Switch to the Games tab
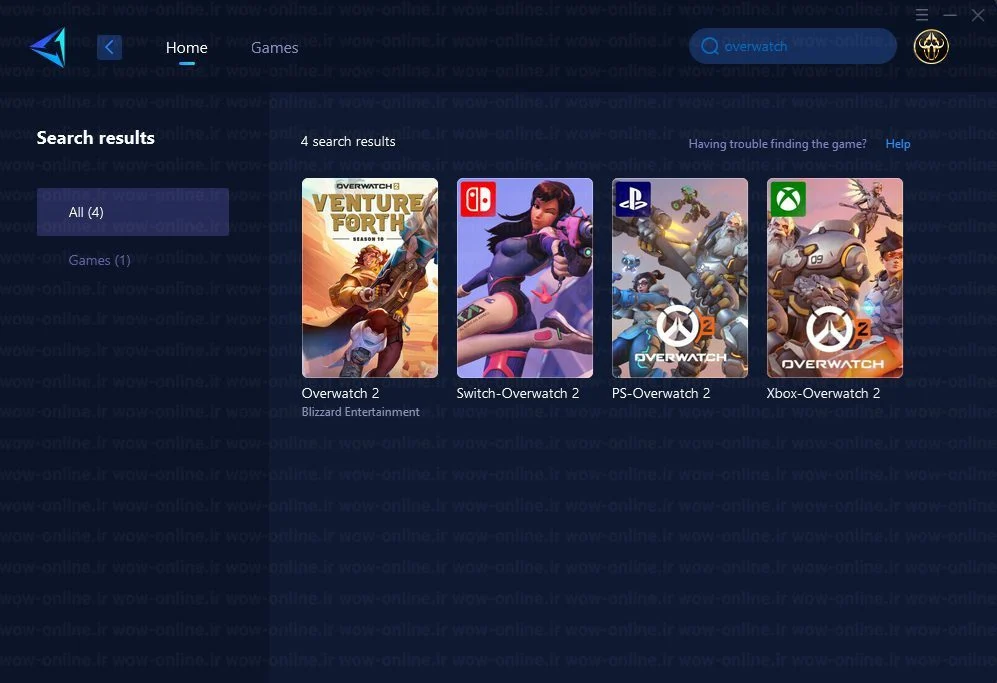Viewport: 997px width, 683px height. pyautogui.click(x=275, y=48)
